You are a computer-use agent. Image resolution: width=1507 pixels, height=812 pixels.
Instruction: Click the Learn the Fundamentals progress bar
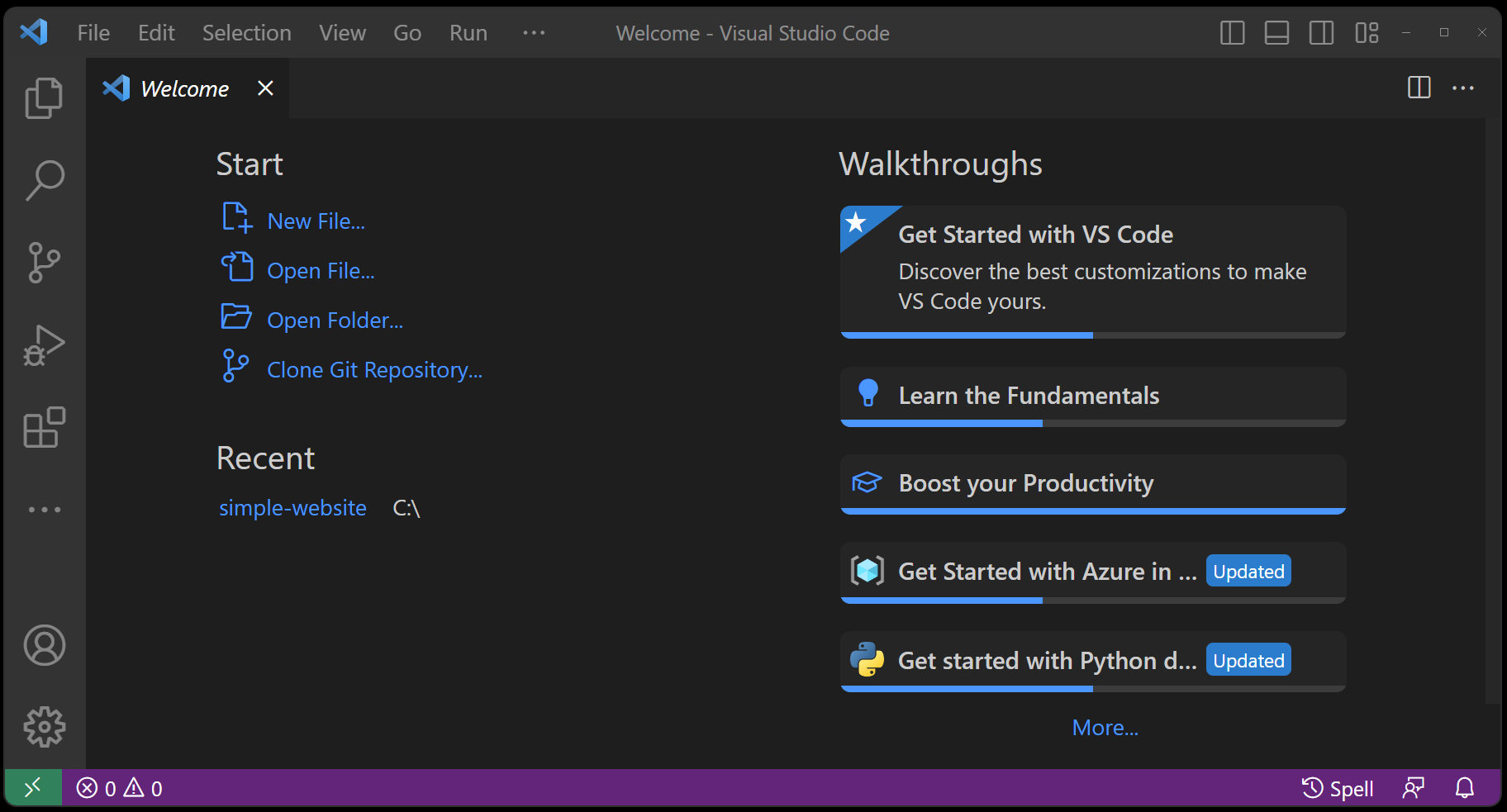pyautogui.click(x=1092, y=423)
